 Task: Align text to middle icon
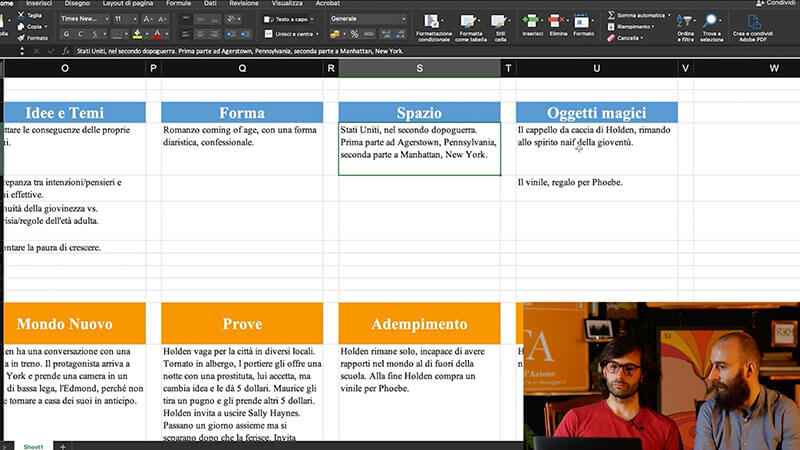point(201,19)
